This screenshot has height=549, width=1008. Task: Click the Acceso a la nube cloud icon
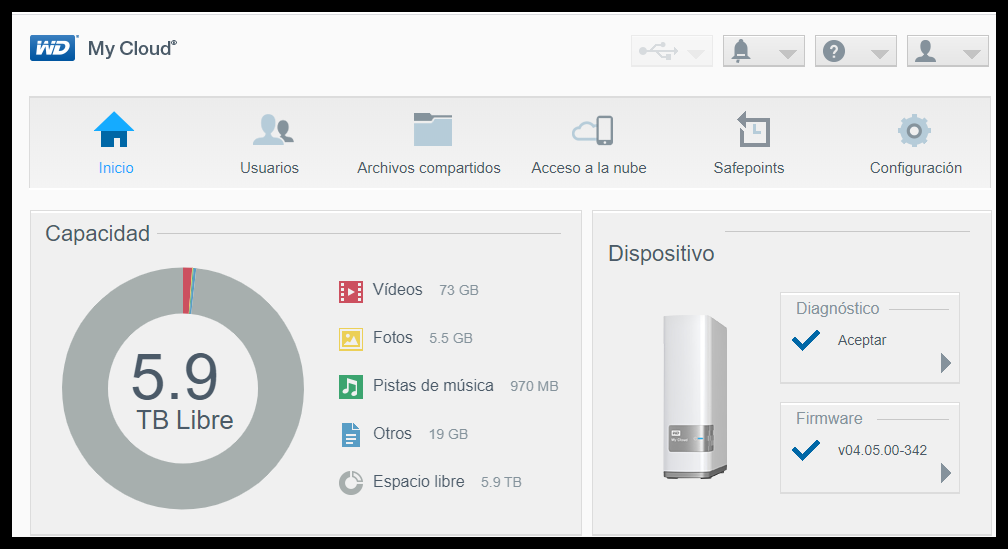(593, 130)
